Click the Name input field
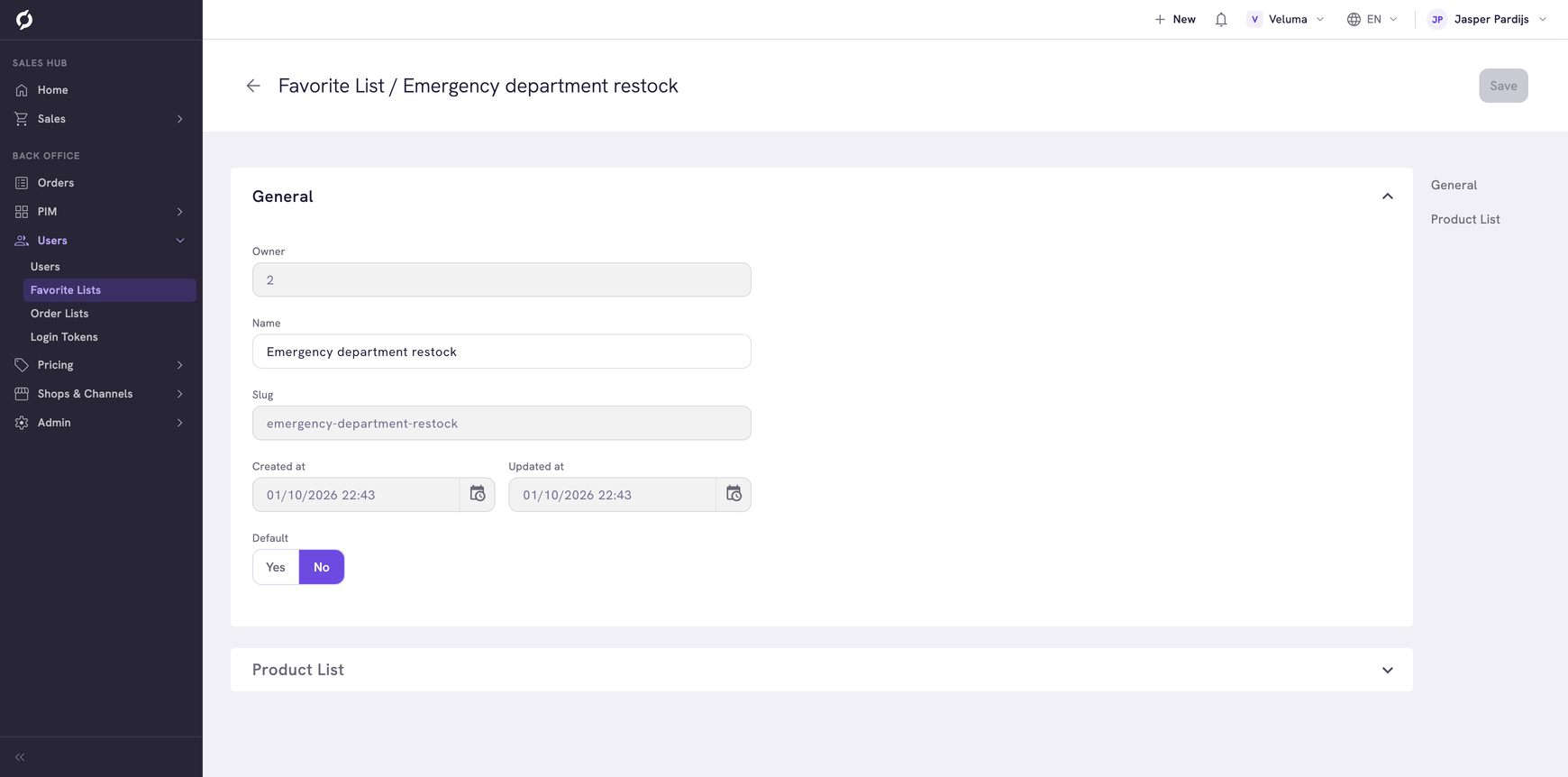Viewport: 1568px width, 777px height. [x=502, y=352]
